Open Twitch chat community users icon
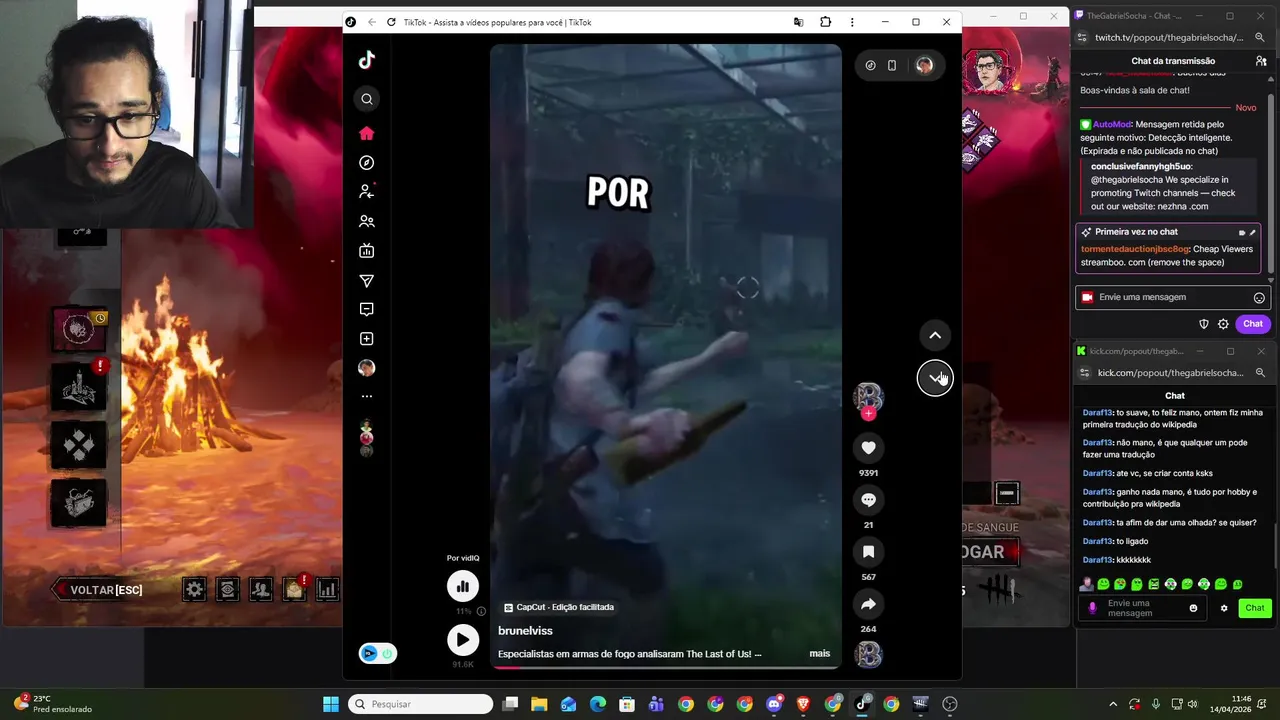This screenshot has height=720, width=1280. coord(1261,61)
